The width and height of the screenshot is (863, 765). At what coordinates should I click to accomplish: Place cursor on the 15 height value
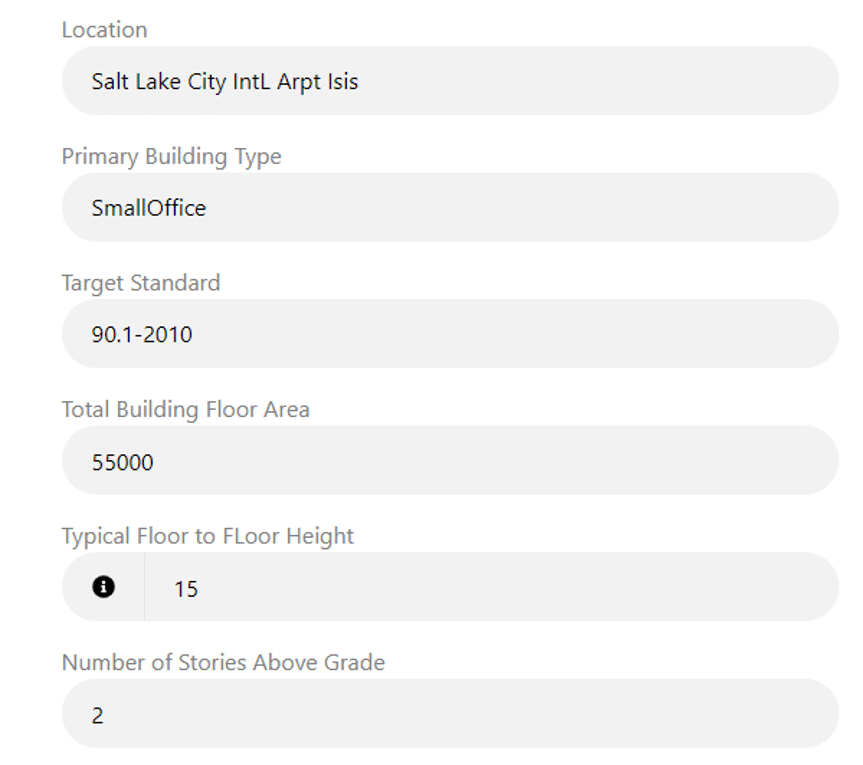coord(186,589)
